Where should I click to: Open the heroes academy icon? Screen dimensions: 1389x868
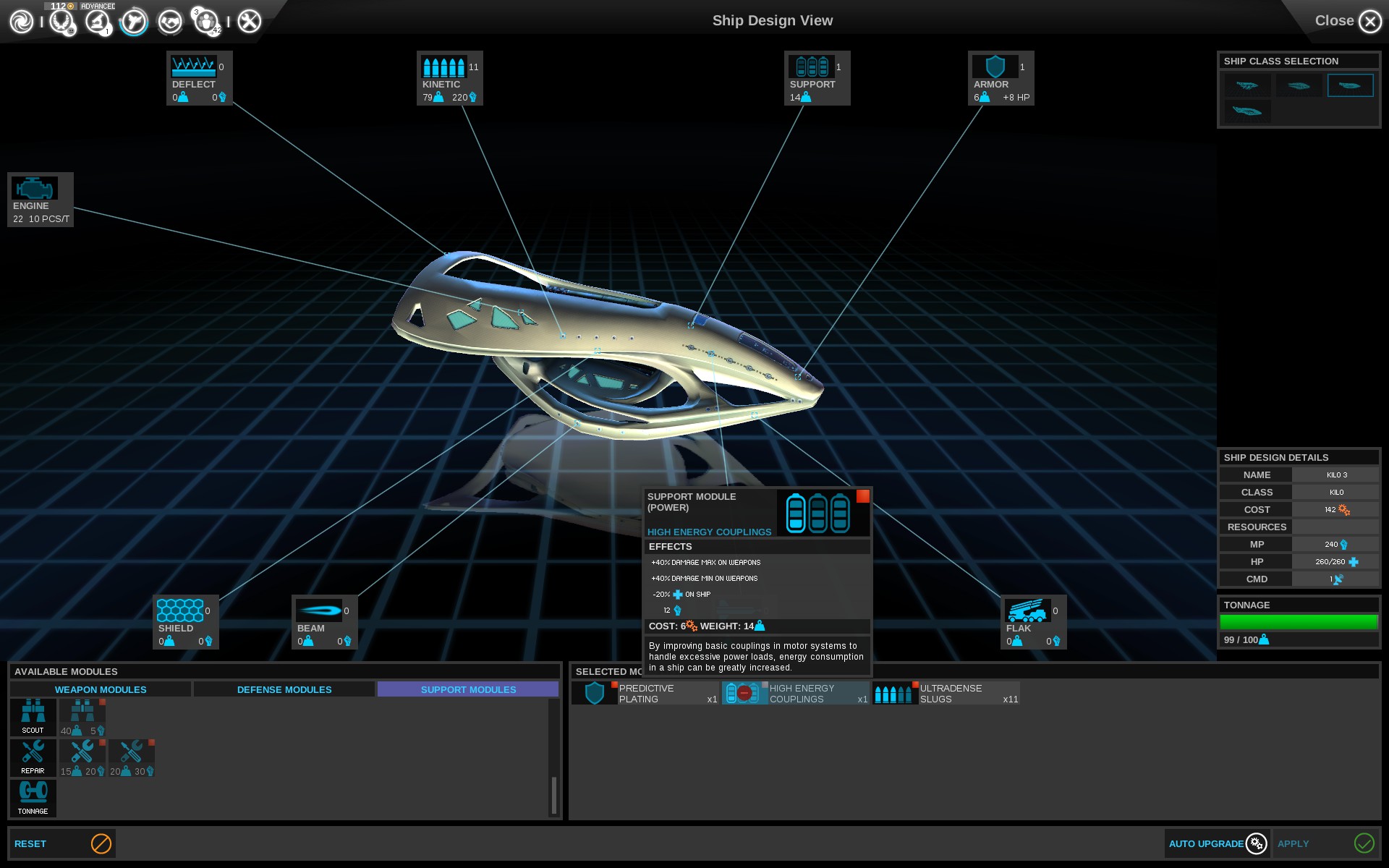[x=206, y=22]
